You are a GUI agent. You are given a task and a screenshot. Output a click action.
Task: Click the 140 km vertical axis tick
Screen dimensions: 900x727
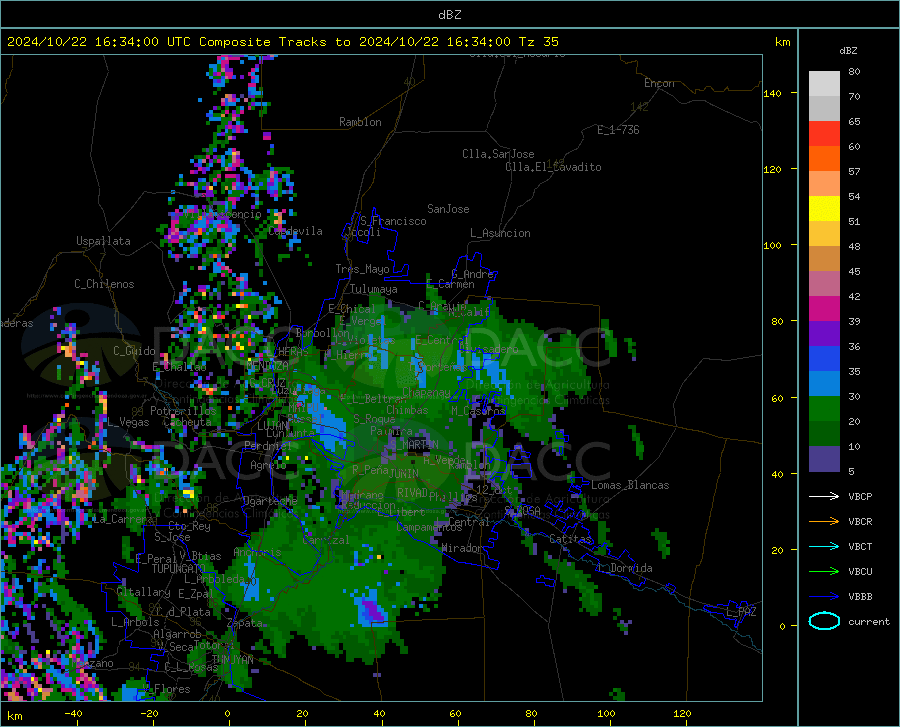point(773,93)
